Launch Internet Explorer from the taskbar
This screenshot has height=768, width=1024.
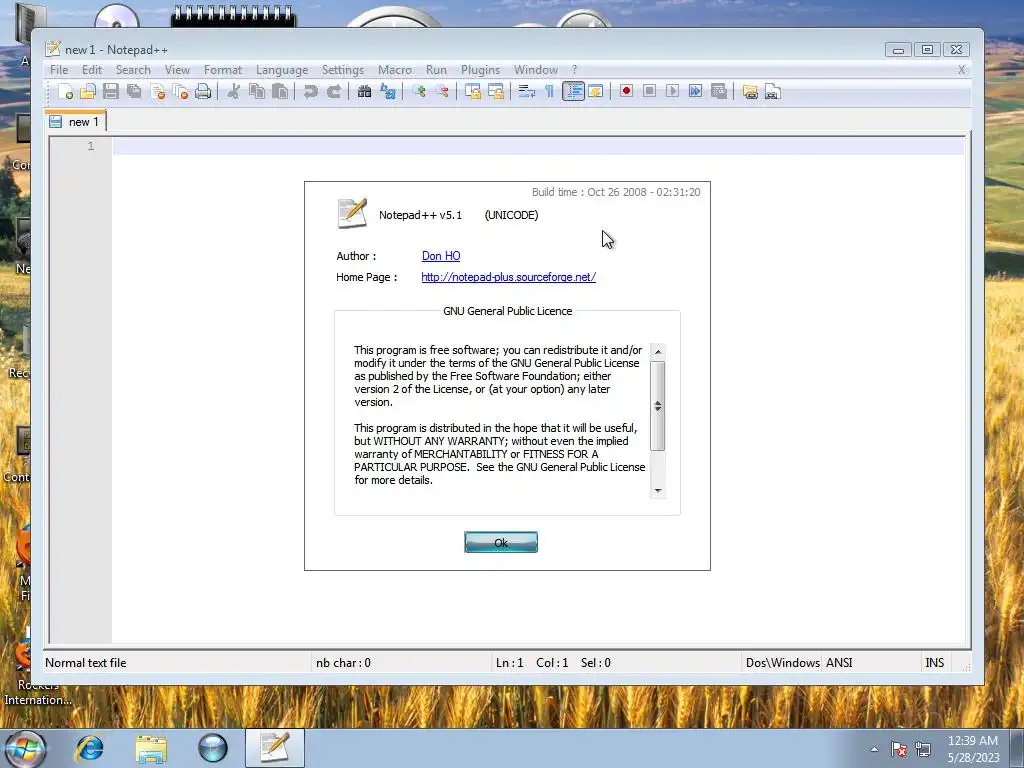pos(89,748)
